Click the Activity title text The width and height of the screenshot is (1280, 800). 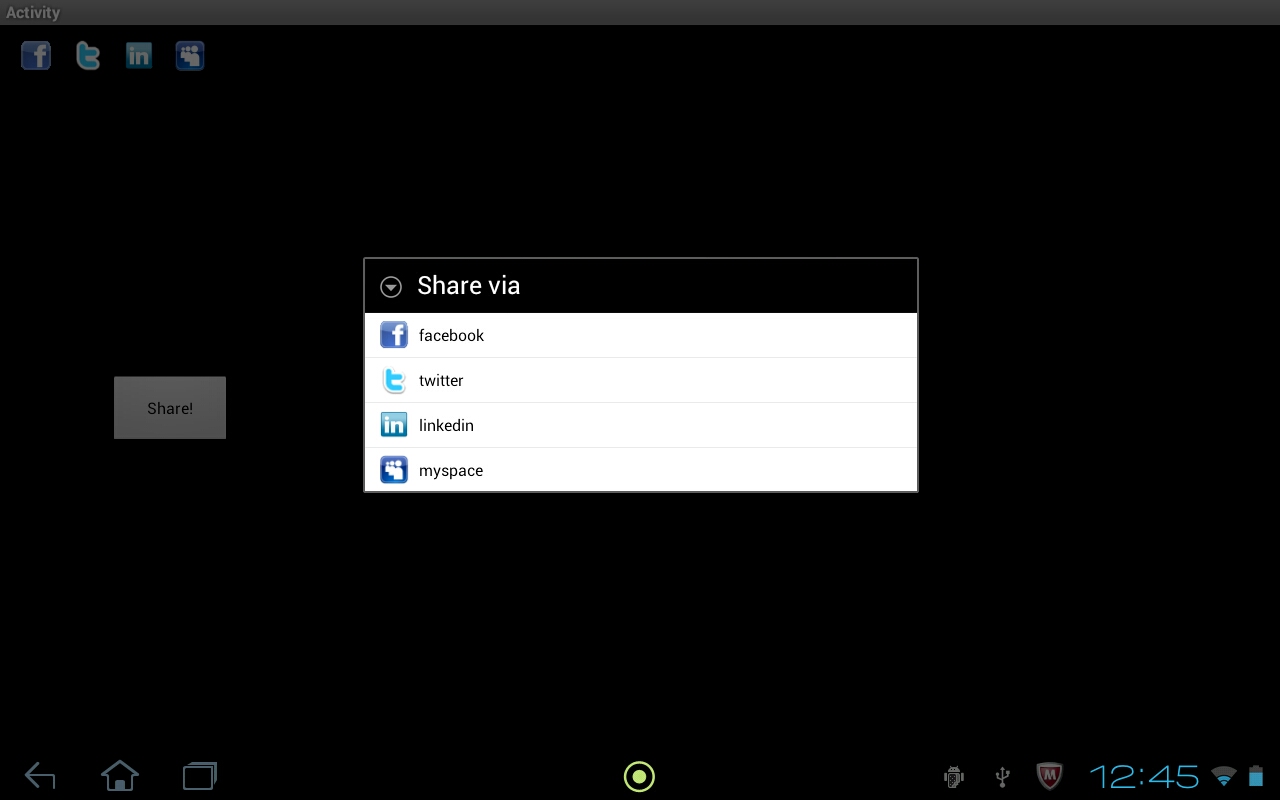click(x=33, y=13)
